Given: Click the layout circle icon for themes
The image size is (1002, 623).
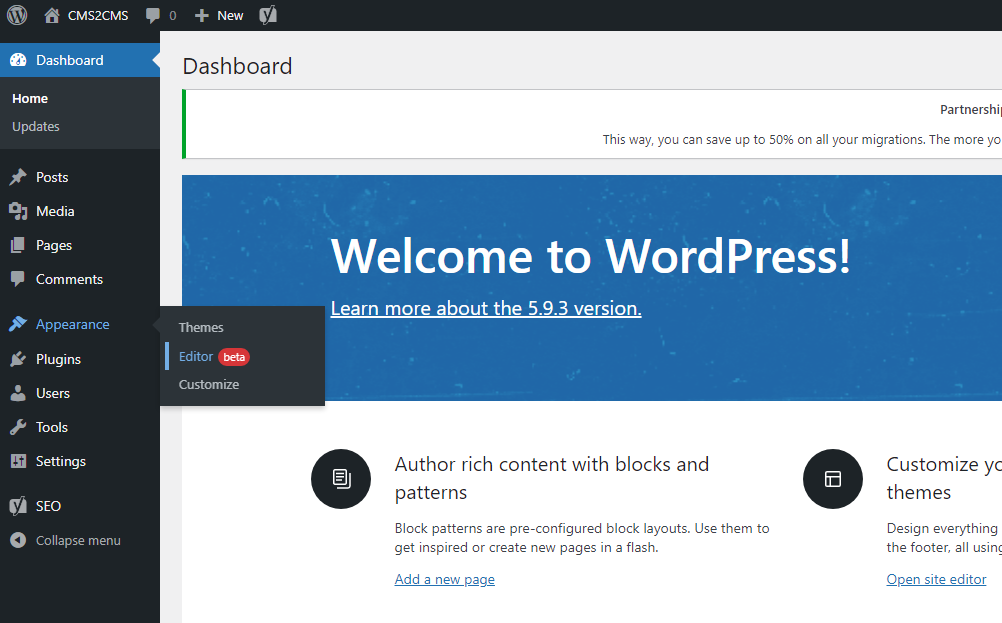Looking at the screenshot, I should tap(833, 479).
